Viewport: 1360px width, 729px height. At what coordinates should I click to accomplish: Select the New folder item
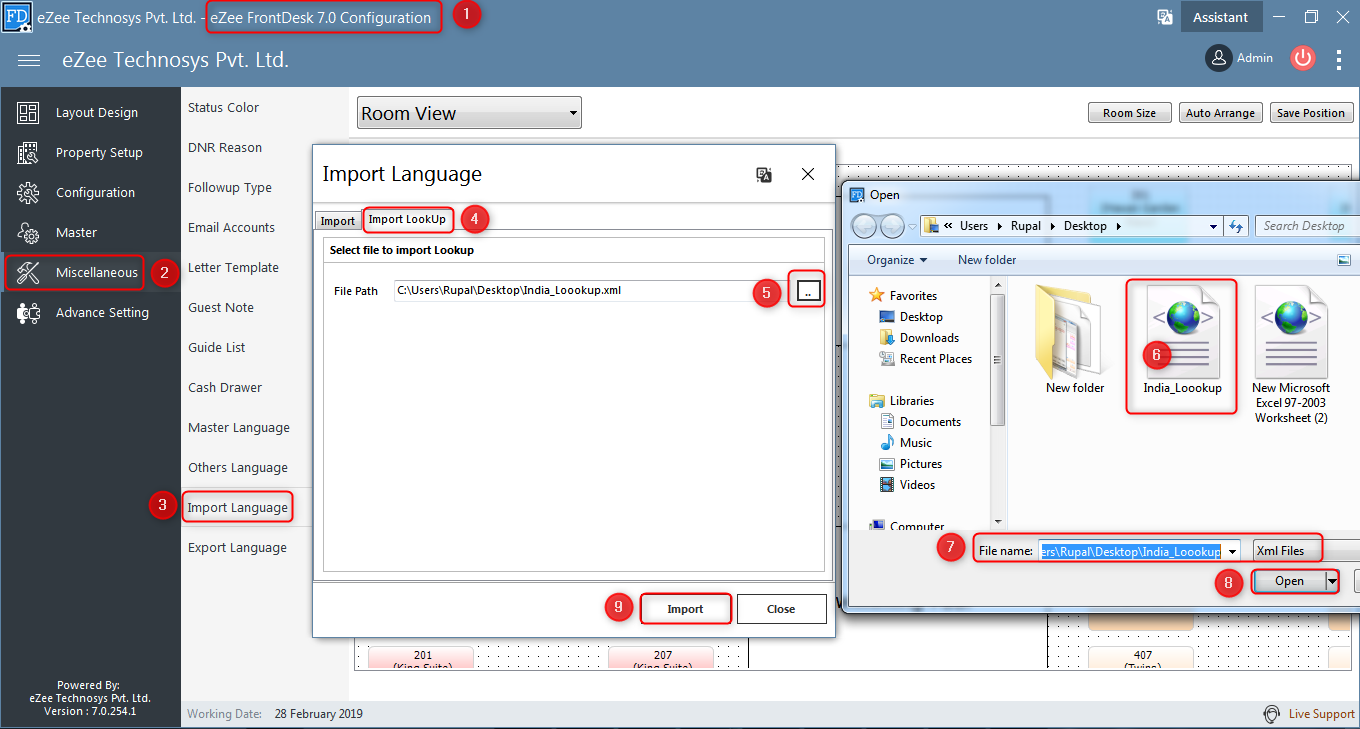pyautogui.click(x=1074, y=339)
